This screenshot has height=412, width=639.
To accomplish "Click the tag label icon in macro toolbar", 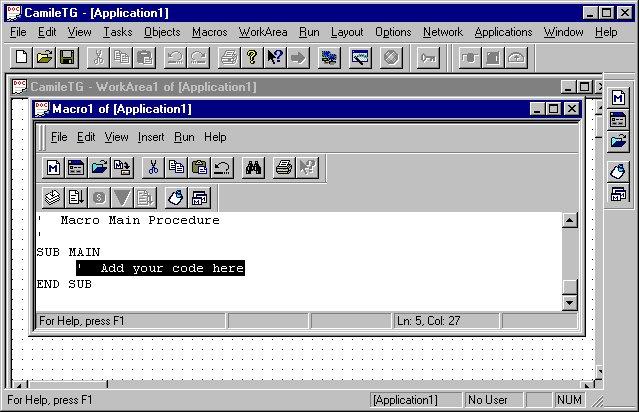I will pyautogui.click(x=176, y=198).
